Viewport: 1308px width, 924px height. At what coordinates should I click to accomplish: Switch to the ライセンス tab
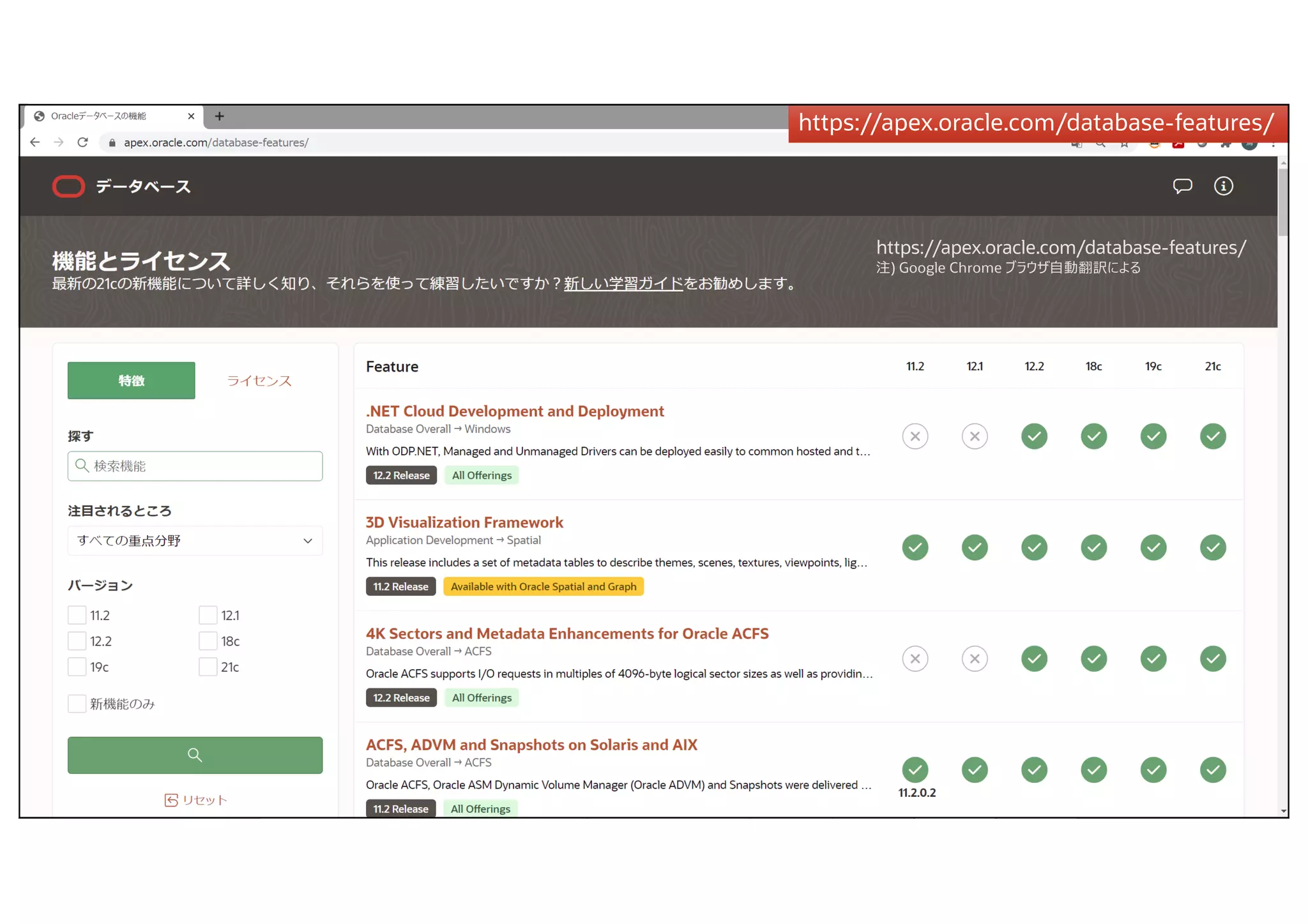point(259,381)
